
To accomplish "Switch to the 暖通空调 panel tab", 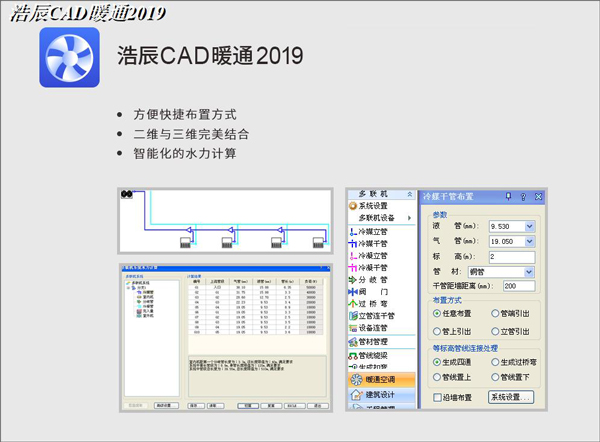I will 382,380.
